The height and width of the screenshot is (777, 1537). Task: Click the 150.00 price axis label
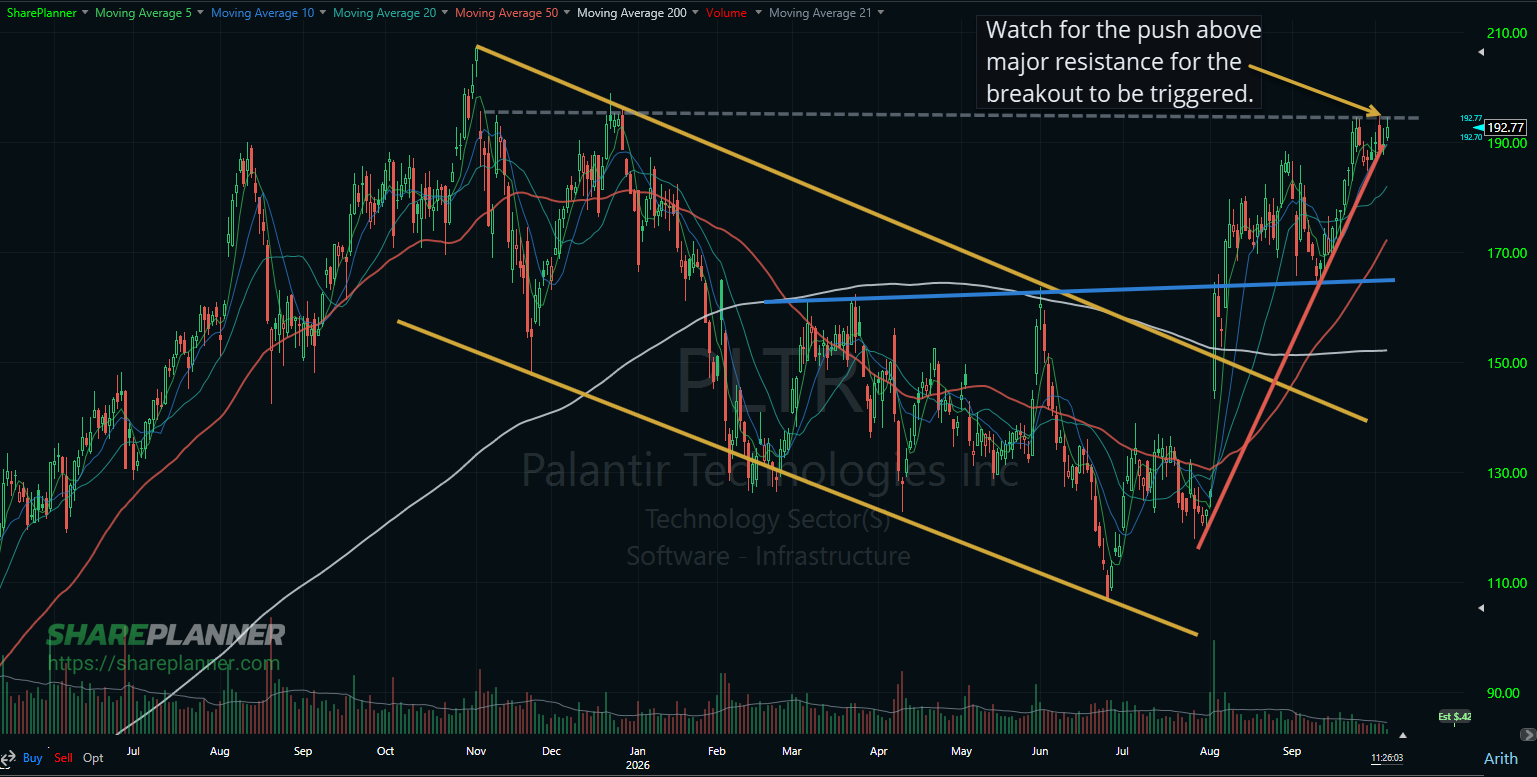click(x=1506, y=363)
